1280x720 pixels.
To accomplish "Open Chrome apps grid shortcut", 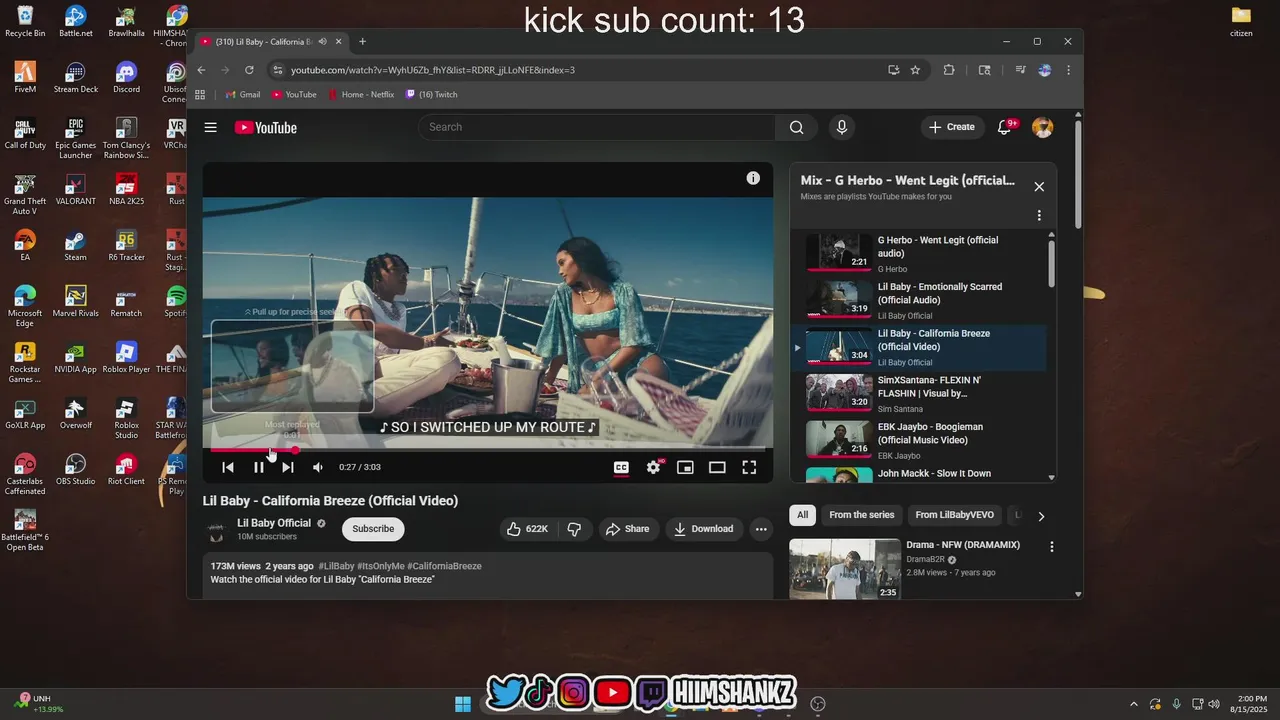I will point(200,95).
